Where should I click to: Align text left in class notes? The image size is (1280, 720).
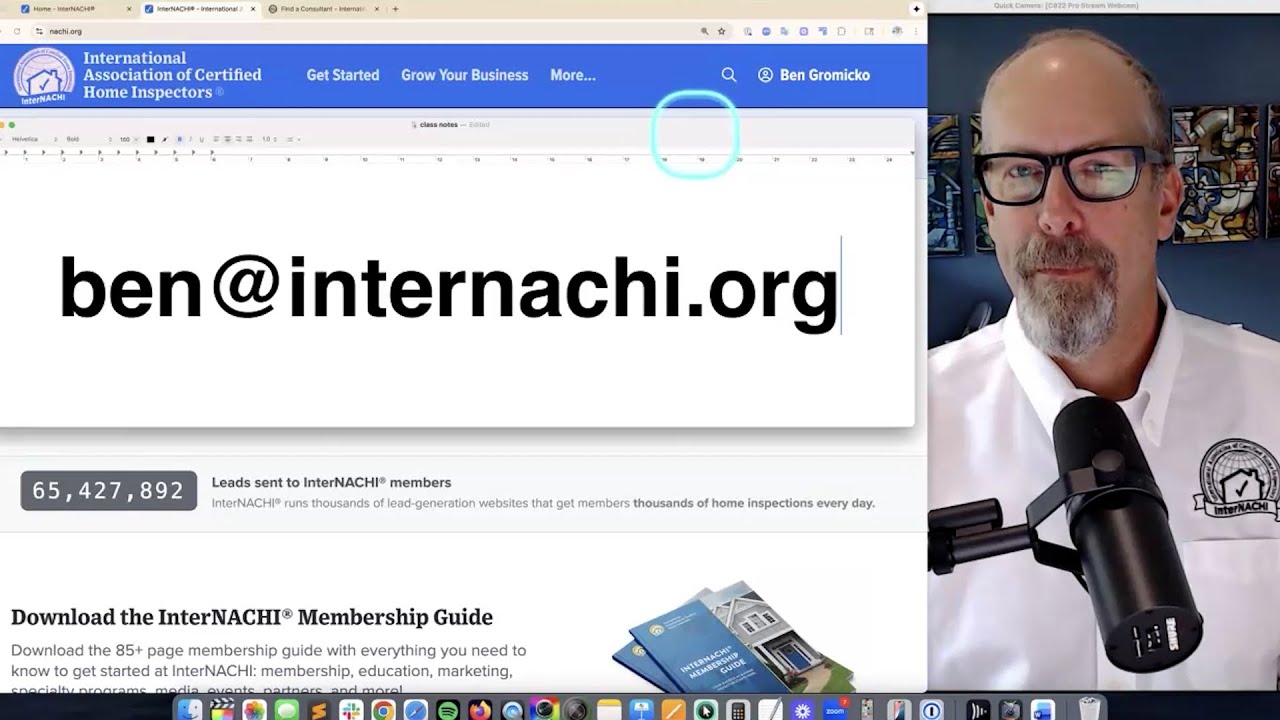coord(216,139)
